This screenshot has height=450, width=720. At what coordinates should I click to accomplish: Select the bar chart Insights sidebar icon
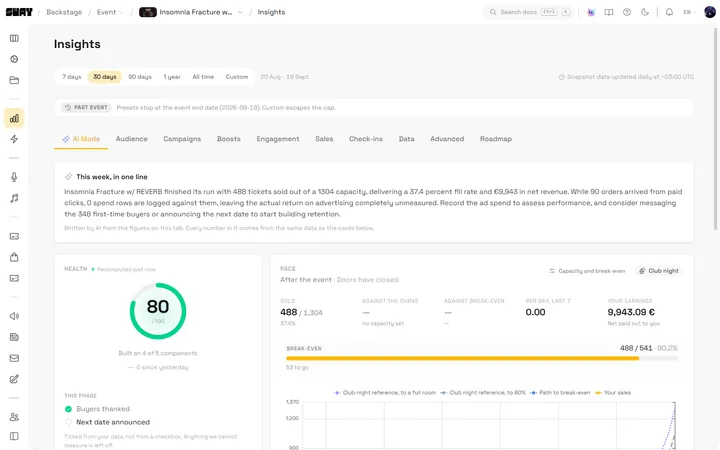coord(14,118)
